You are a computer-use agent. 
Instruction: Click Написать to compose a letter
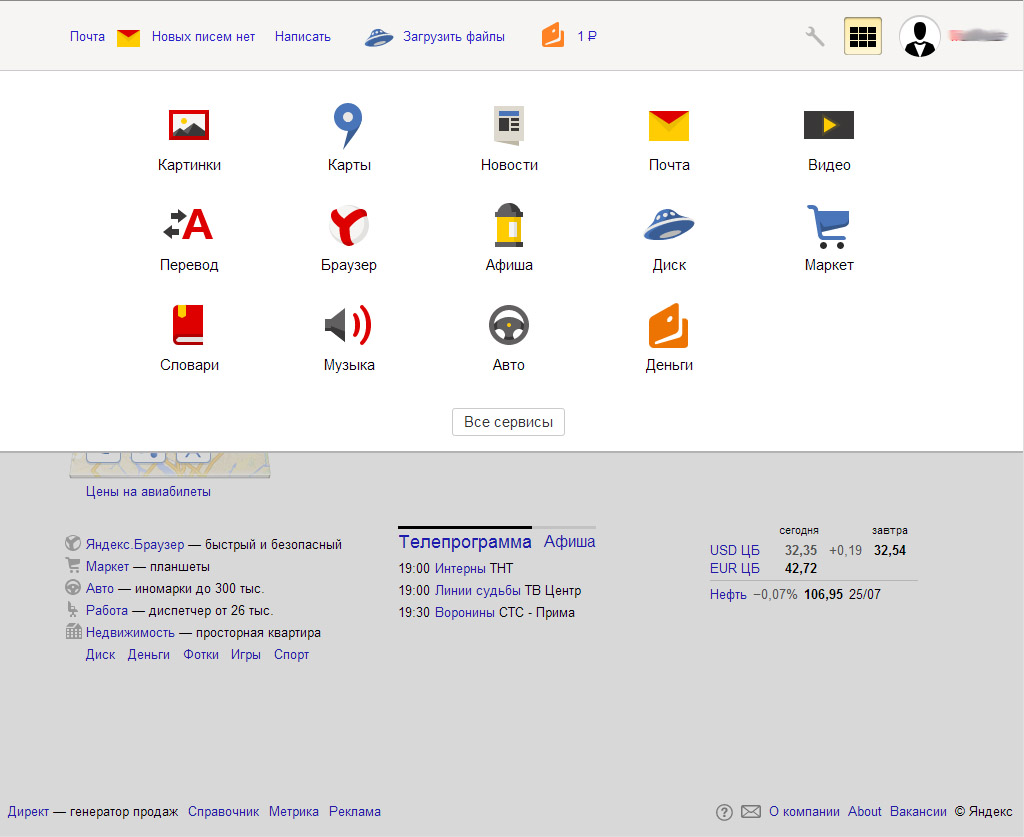(x=302, y=37)
